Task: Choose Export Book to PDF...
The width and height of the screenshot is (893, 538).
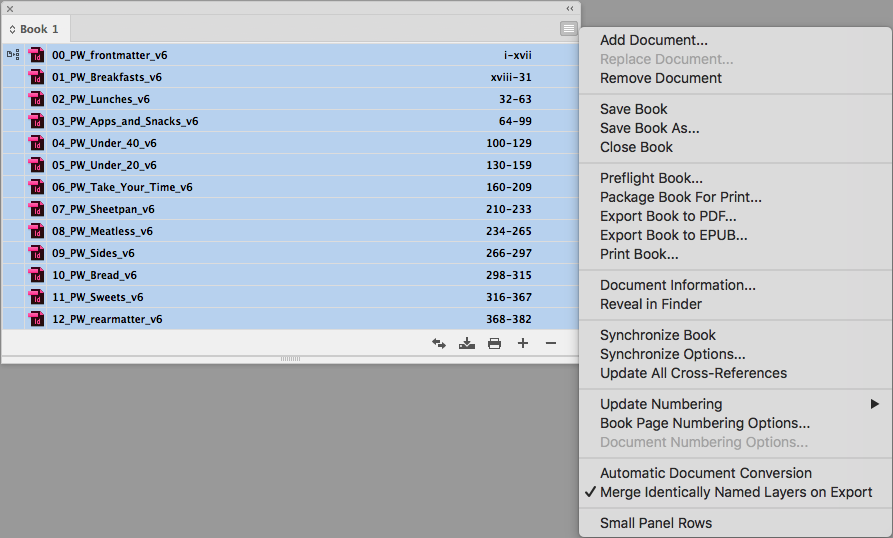Action: click(668, 216)
